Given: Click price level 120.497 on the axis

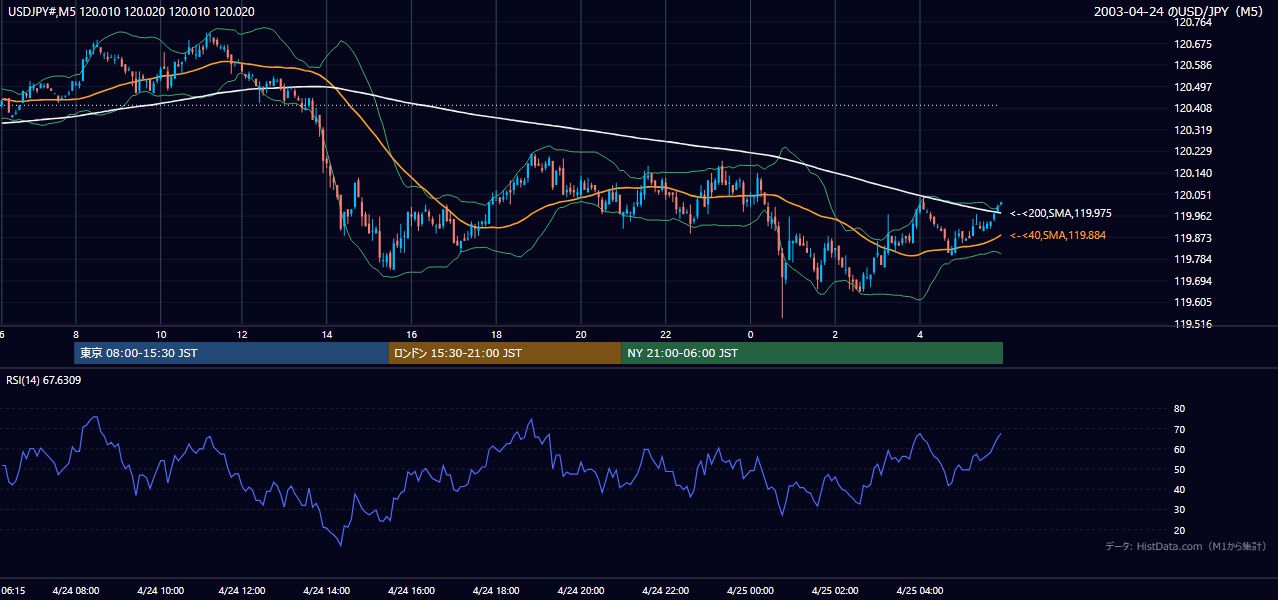Looking at the screenshot, I should pos(1191,87).
